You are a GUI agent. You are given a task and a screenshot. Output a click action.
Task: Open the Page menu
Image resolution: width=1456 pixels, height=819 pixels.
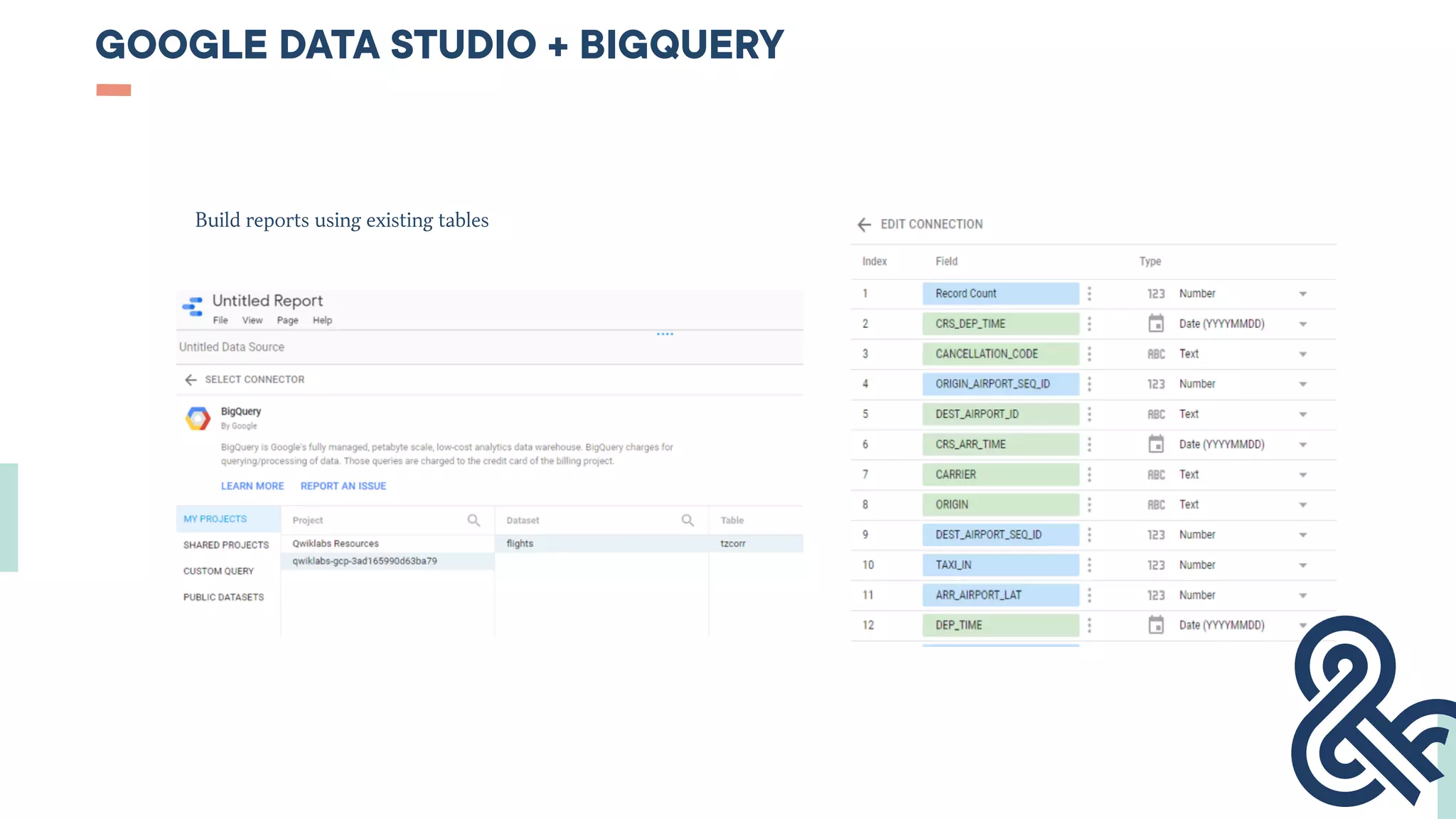pyautogui.click(x=287, y=321)
